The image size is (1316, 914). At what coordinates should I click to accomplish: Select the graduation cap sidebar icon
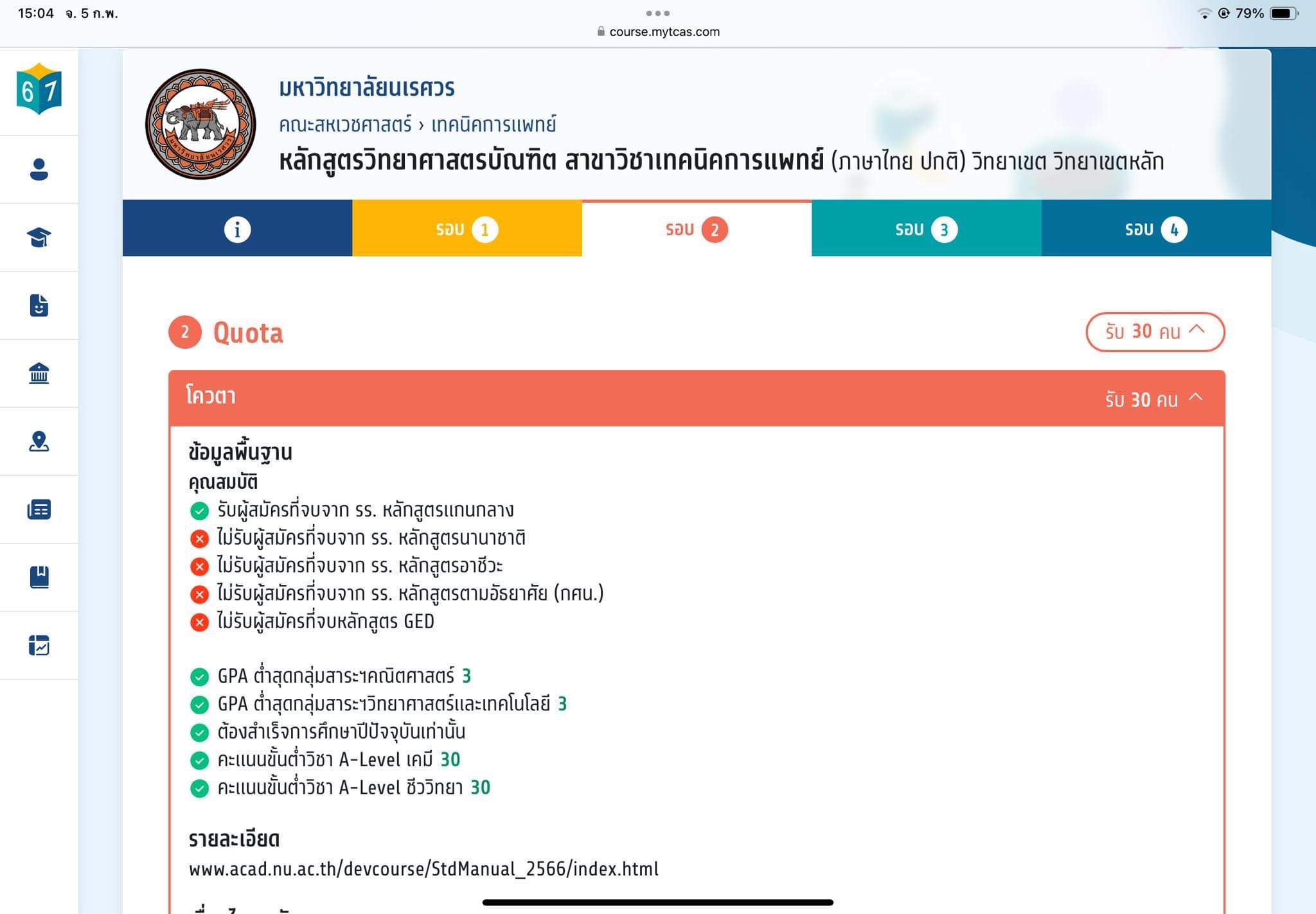point(39,238)
